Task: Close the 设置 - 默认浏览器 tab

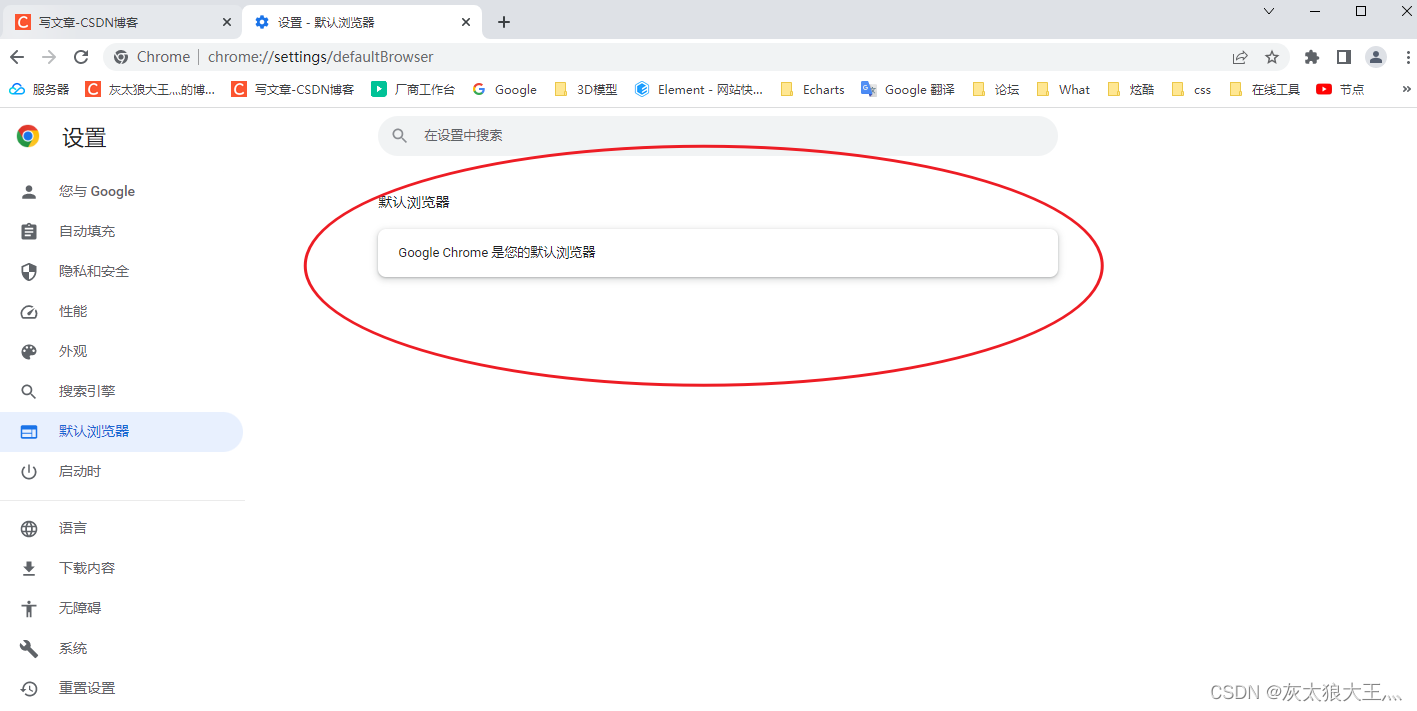Action: [x=466, y=22]
